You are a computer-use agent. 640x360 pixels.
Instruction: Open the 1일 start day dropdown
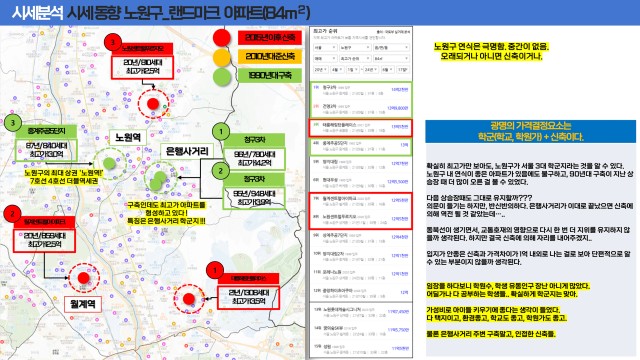(352, 70)
